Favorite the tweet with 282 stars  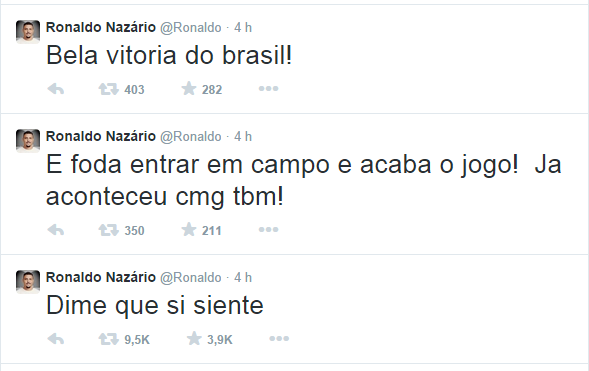189,89
